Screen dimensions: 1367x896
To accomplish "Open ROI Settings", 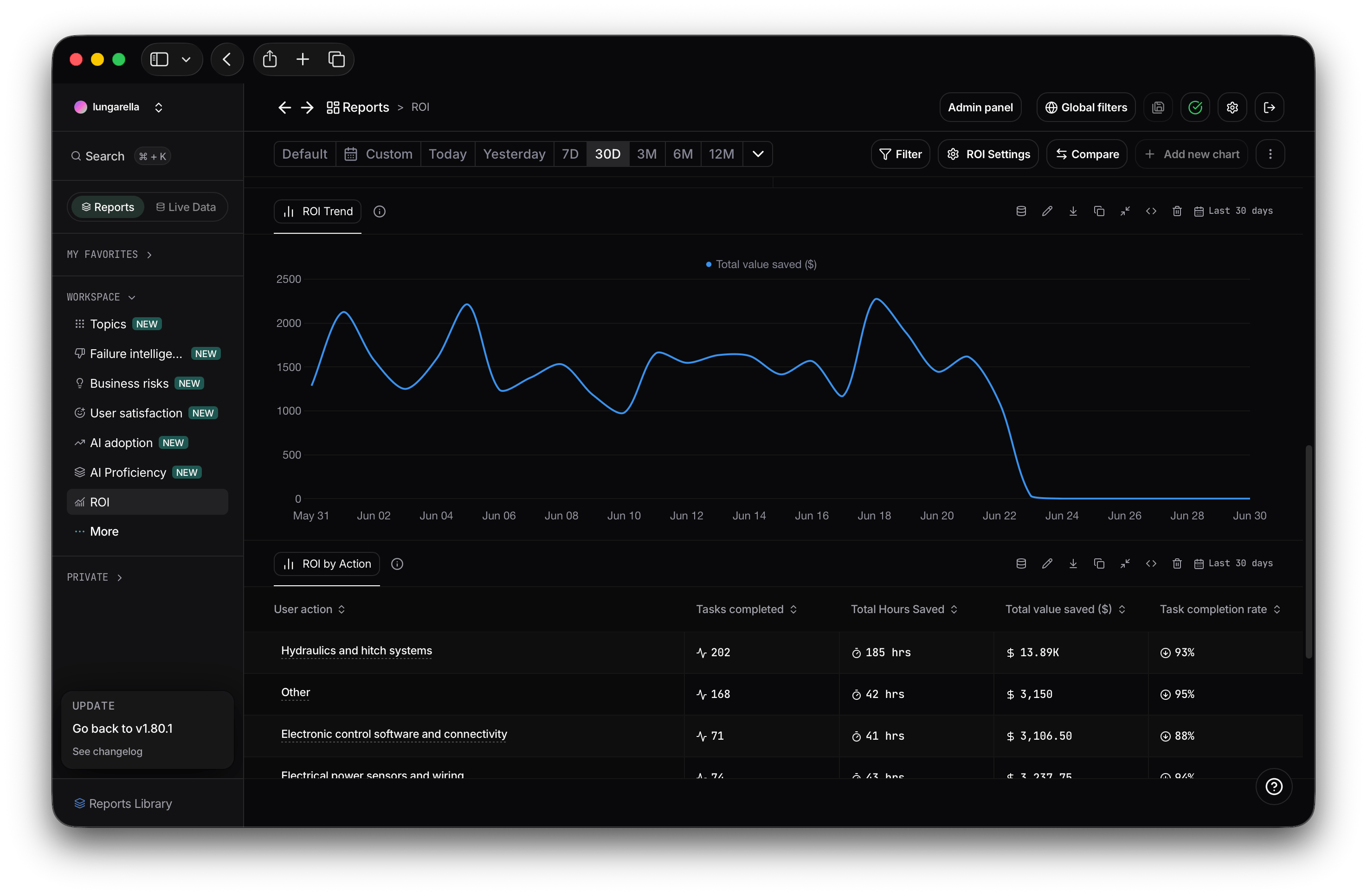I will coord(988,154).
